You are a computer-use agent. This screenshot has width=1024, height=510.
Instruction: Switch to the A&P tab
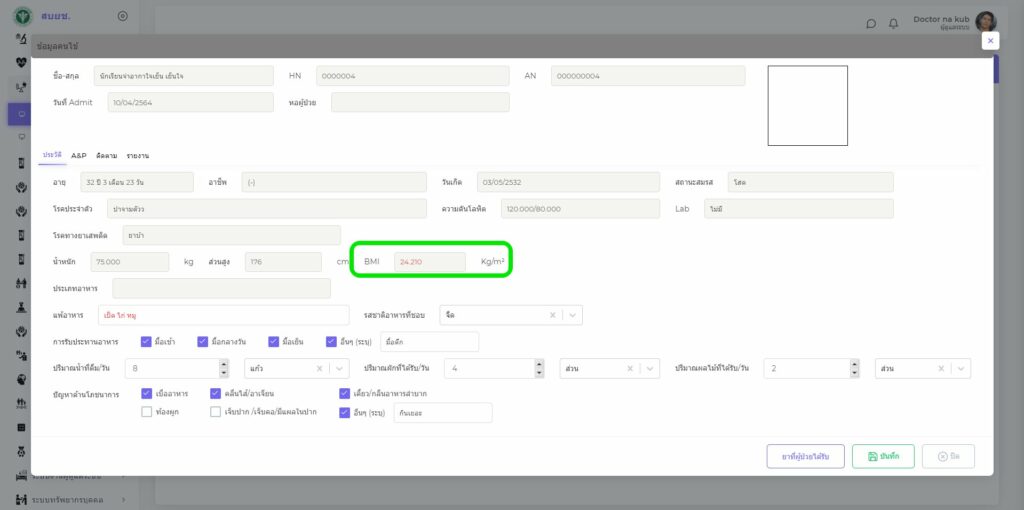tap(78, 156)
